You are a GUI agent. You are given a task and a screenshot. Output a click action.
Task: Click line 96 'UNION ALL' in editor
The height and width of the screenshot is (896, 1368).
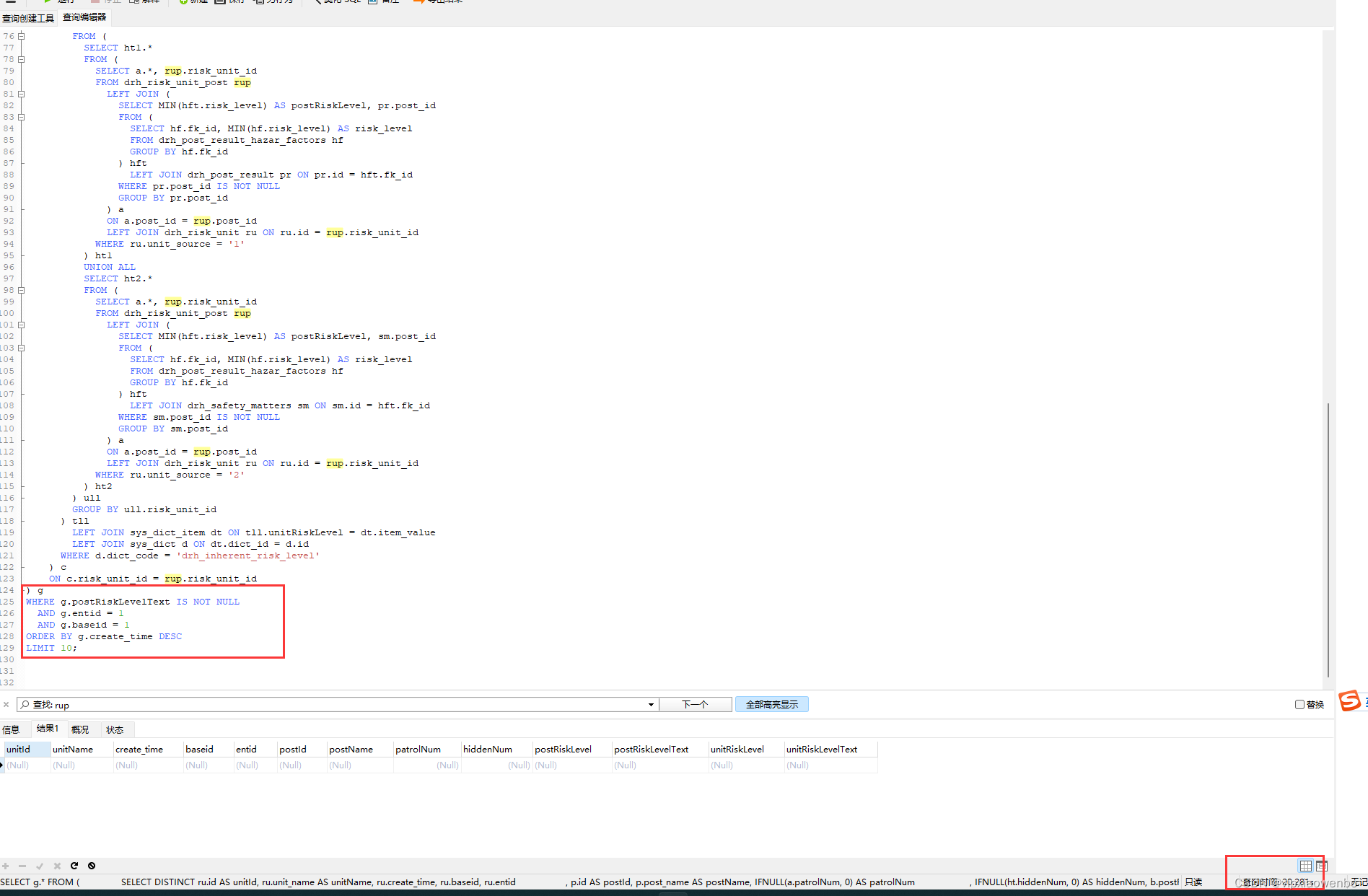pyautogui.click(x=109, y=267)
